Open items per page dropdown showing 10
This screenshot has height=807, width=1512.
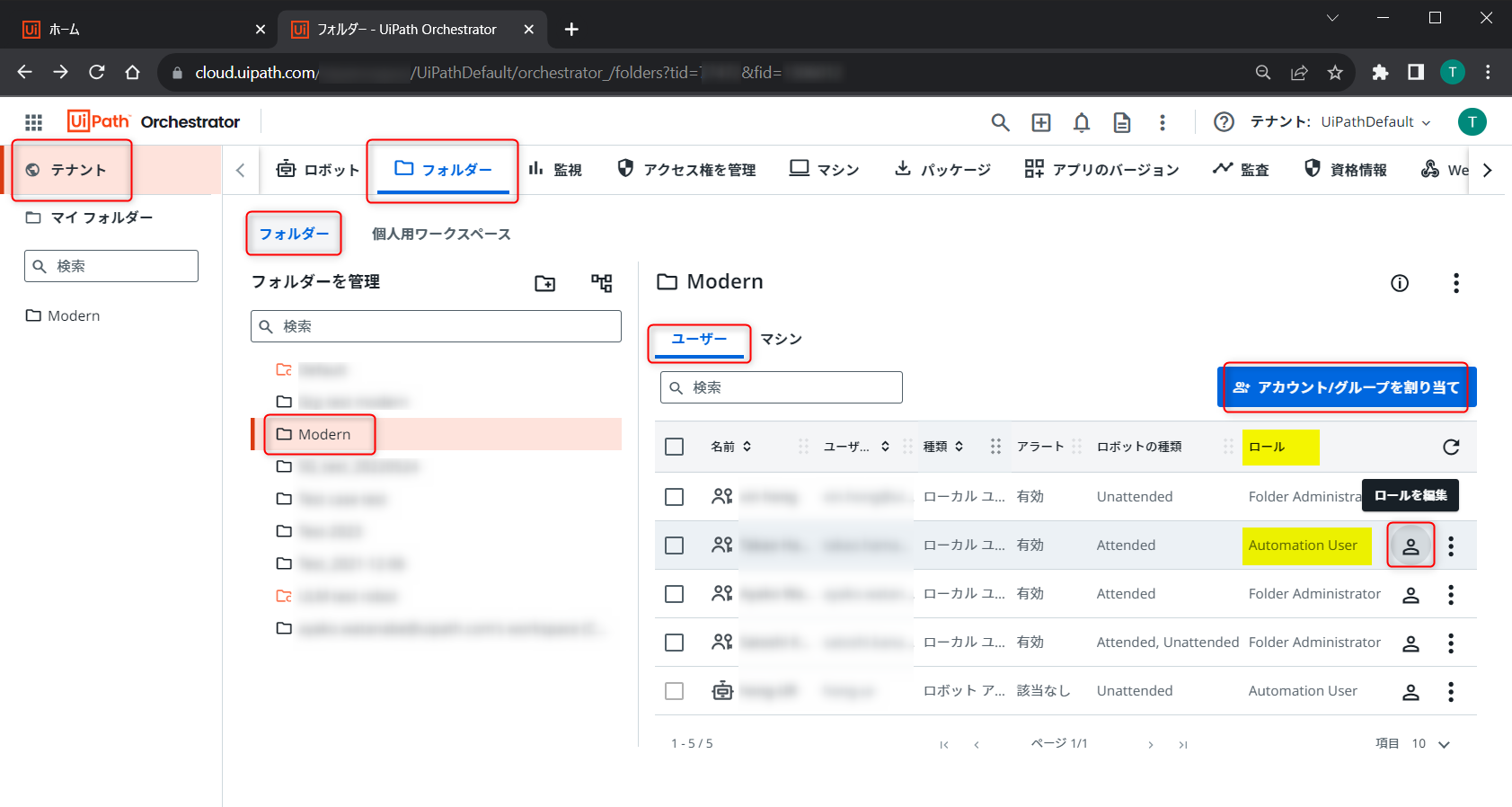pyautogui.click(x=1431, y=744)
